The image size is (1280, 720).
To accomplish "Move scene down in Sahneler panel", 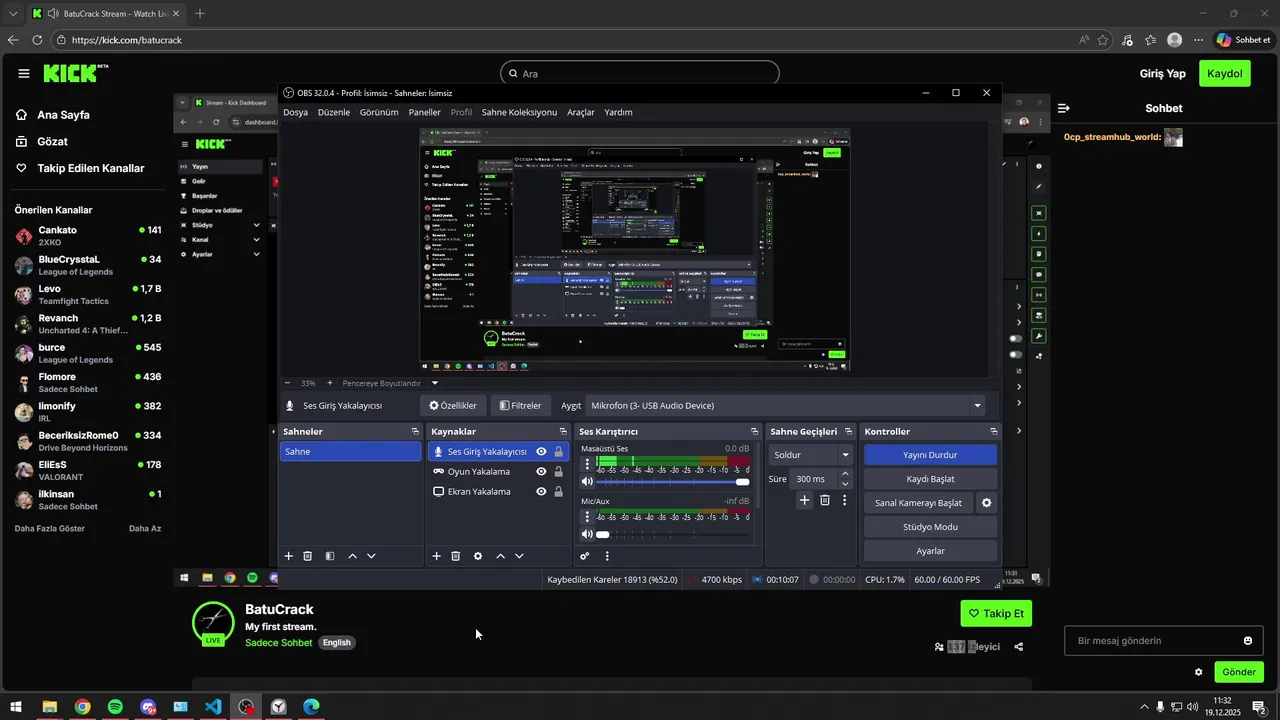I will click(x=371, y=556).
